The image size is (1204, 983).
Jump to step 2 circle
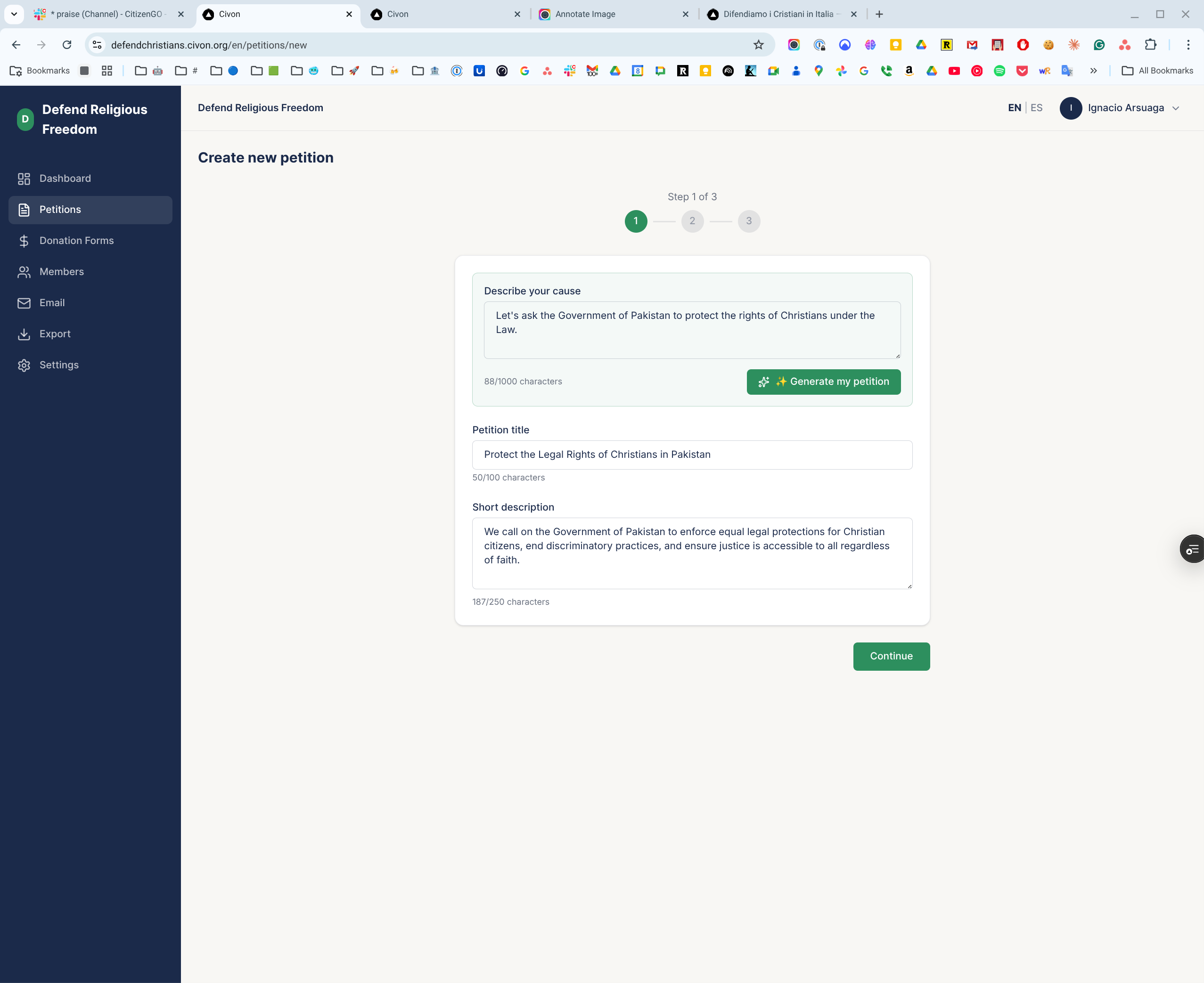[692, 221]
